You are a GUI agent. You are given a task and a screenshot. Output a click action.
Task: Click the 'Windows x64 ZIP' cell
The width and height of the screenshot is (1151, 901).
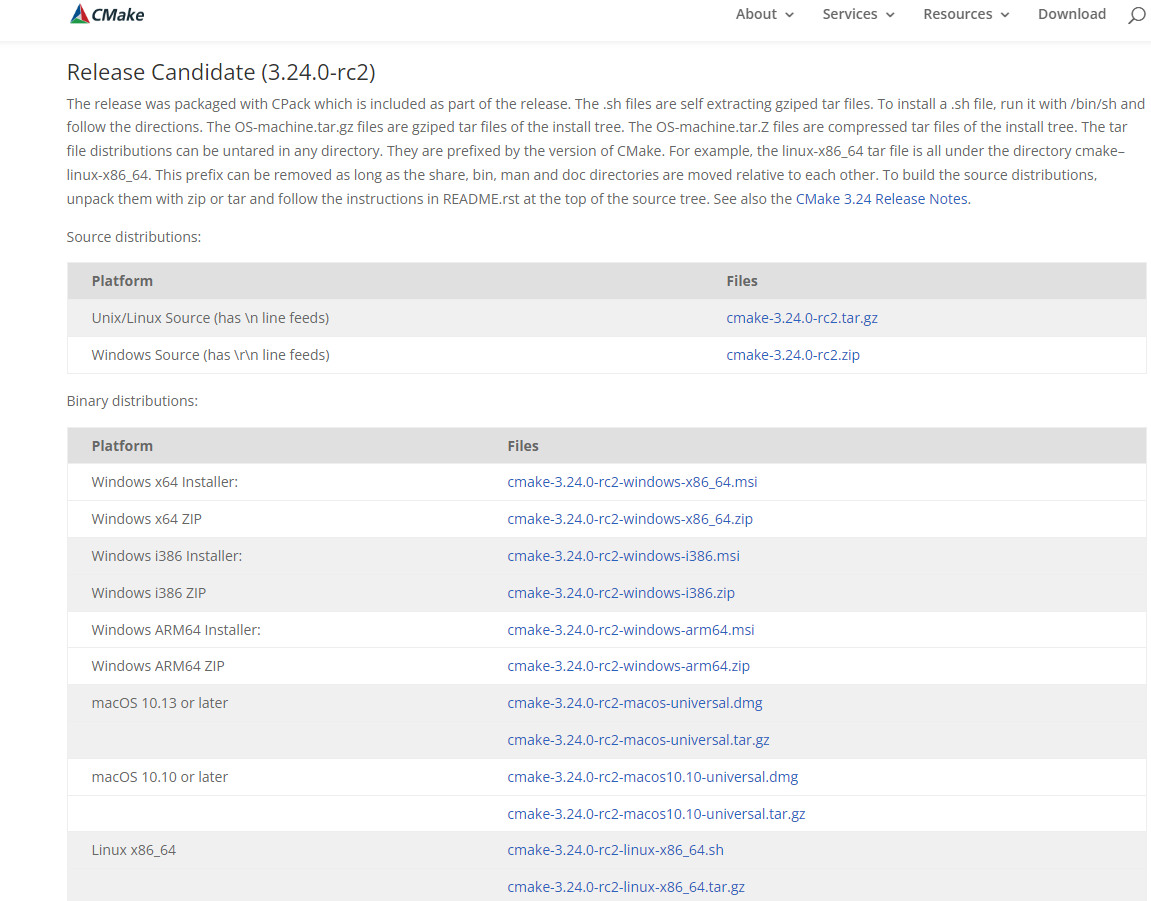click(146, 518)
